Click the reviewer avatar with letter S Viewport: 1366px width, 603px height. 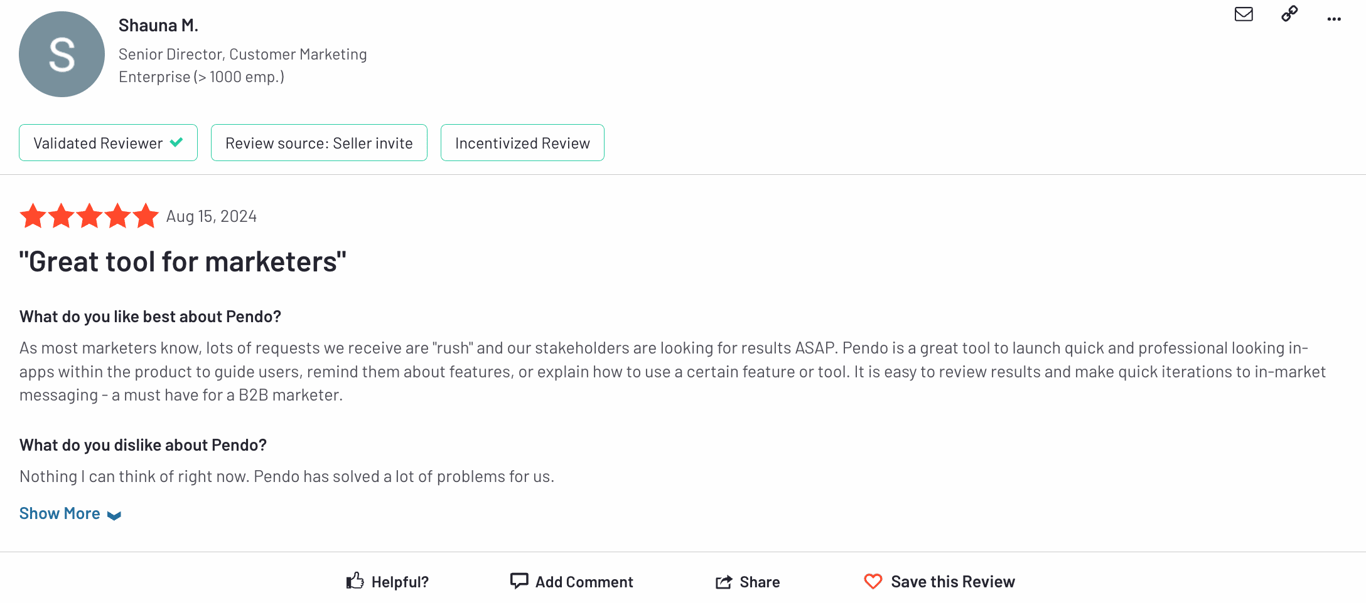[62, 55]
